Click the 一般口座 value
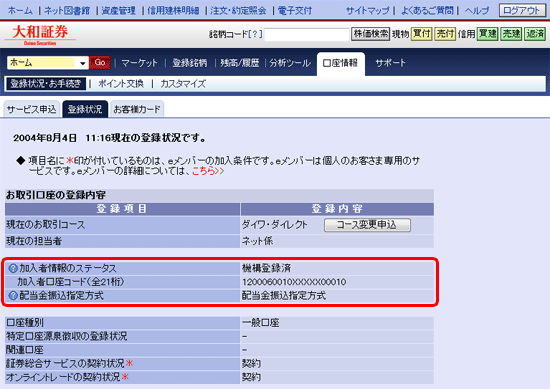Viewport: 550px width, 389px height. (260, 323)
